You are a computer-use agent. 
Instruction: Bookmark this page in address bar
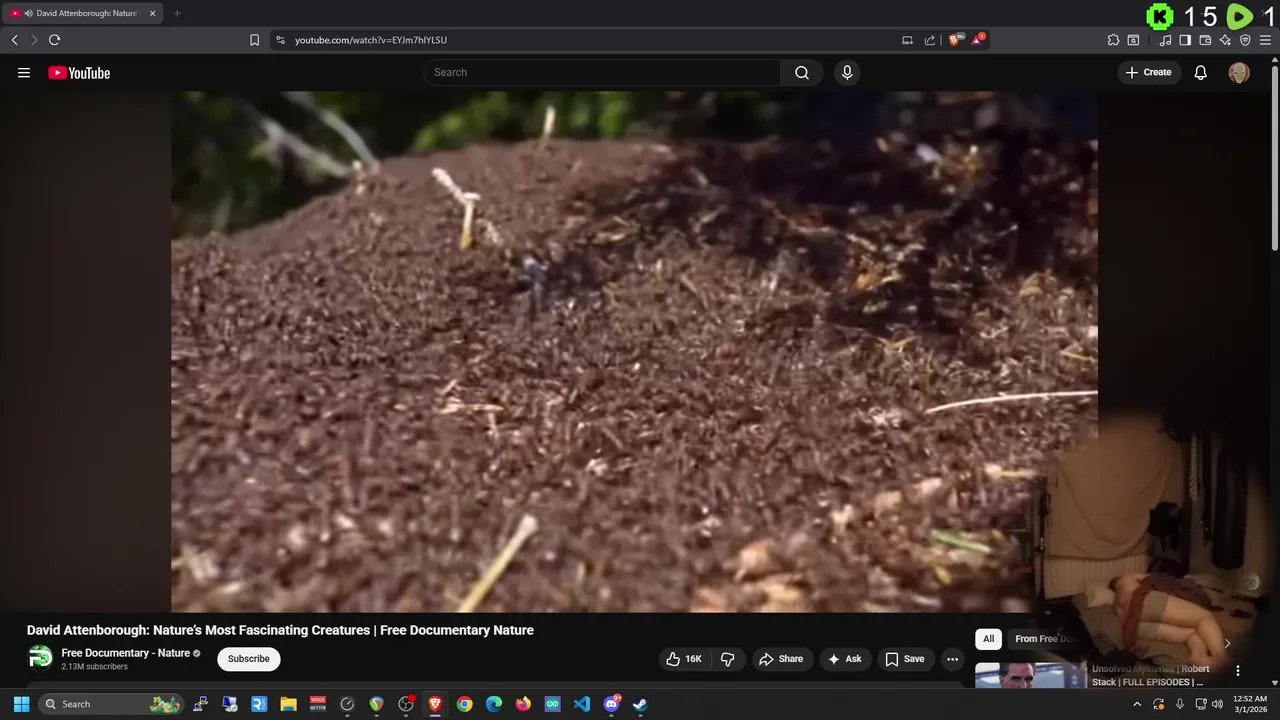(x=254, y=40)
